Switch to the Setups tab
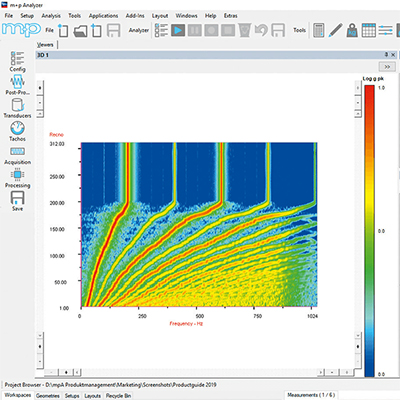This screenshot has width=400, height=400. (72, 396)
